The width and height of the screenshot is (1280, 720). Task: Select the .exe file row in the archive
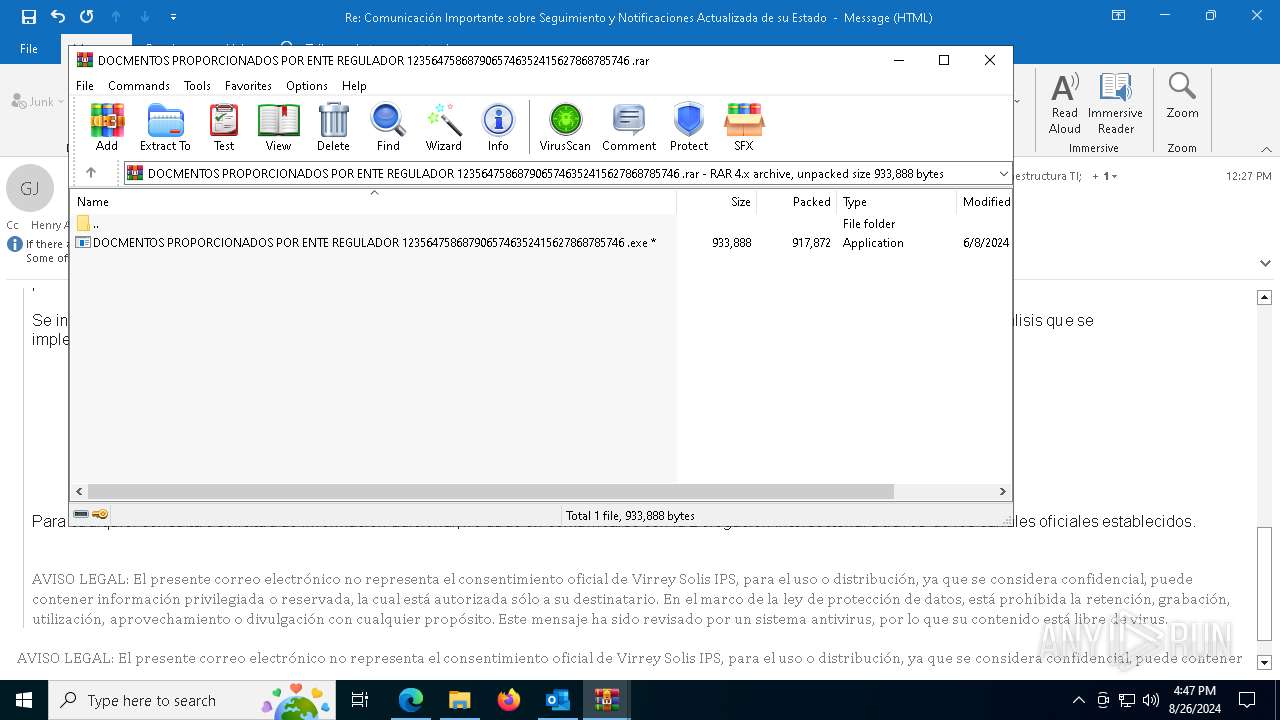coord(541,243)
